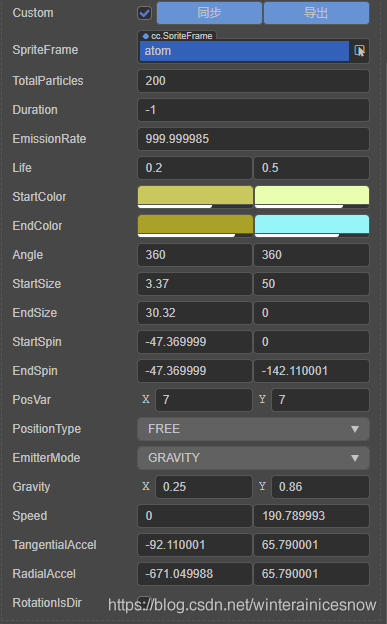Click the SpriteFrame asset picker icon
This screenshot has width=387, height=624.
pyautogui.click(x=360, y=51)
